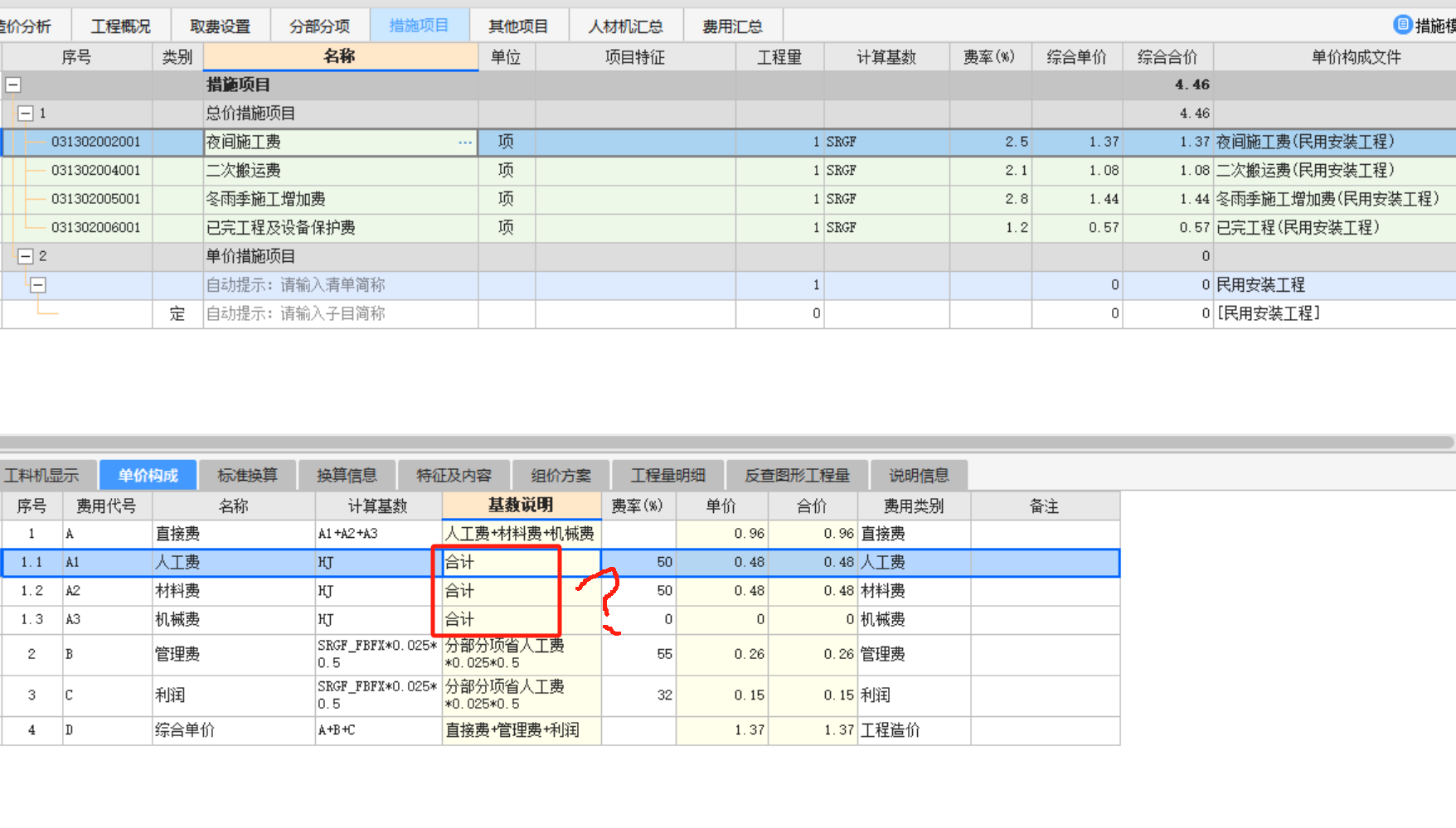Collapse the 措施项目 root row
The image size is (1456, 828).
13,85
